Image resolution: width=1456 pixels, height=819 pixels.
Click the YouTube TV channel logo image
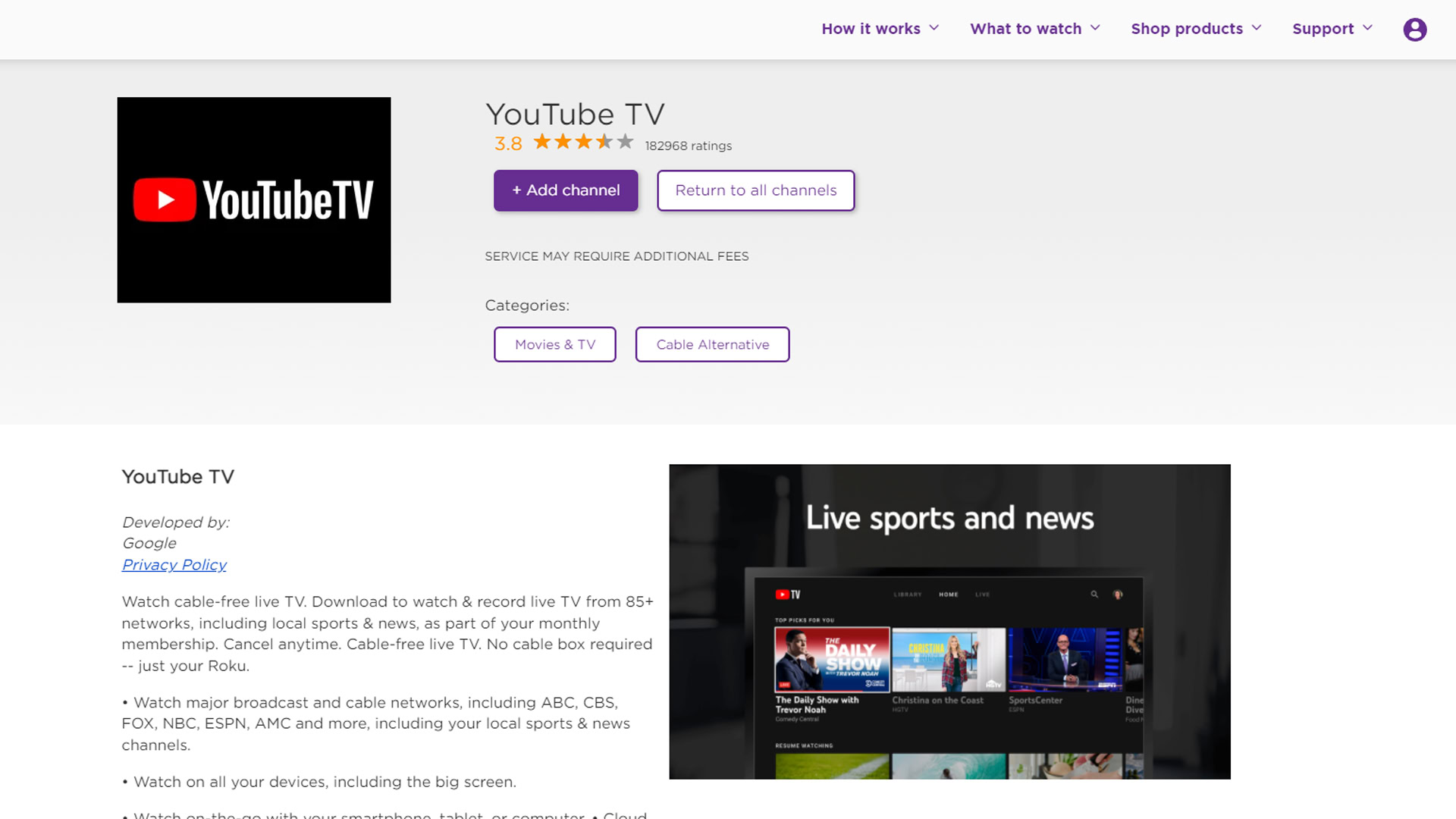(x=254, y=200)
